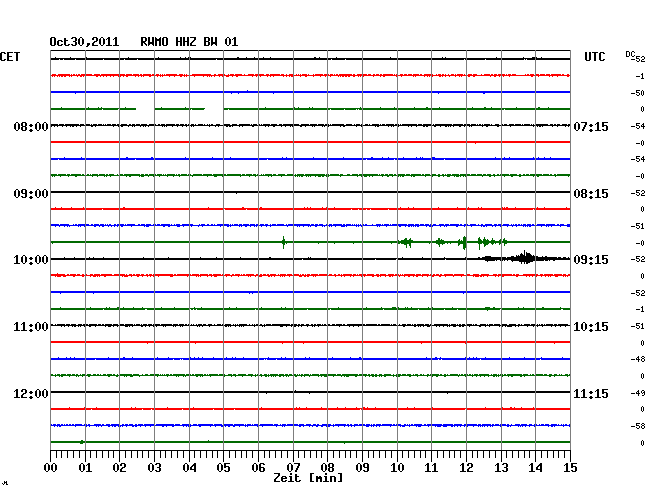Viewport: 650px width, 494px height.
Task: Click minute tick label 00
Action: [51, 467]
